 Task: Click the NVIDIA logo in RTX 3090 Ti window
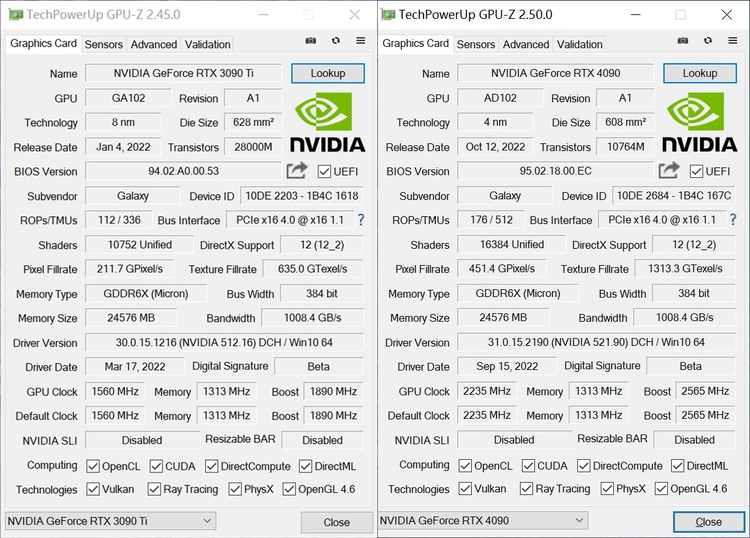click(x=328, y=123)
